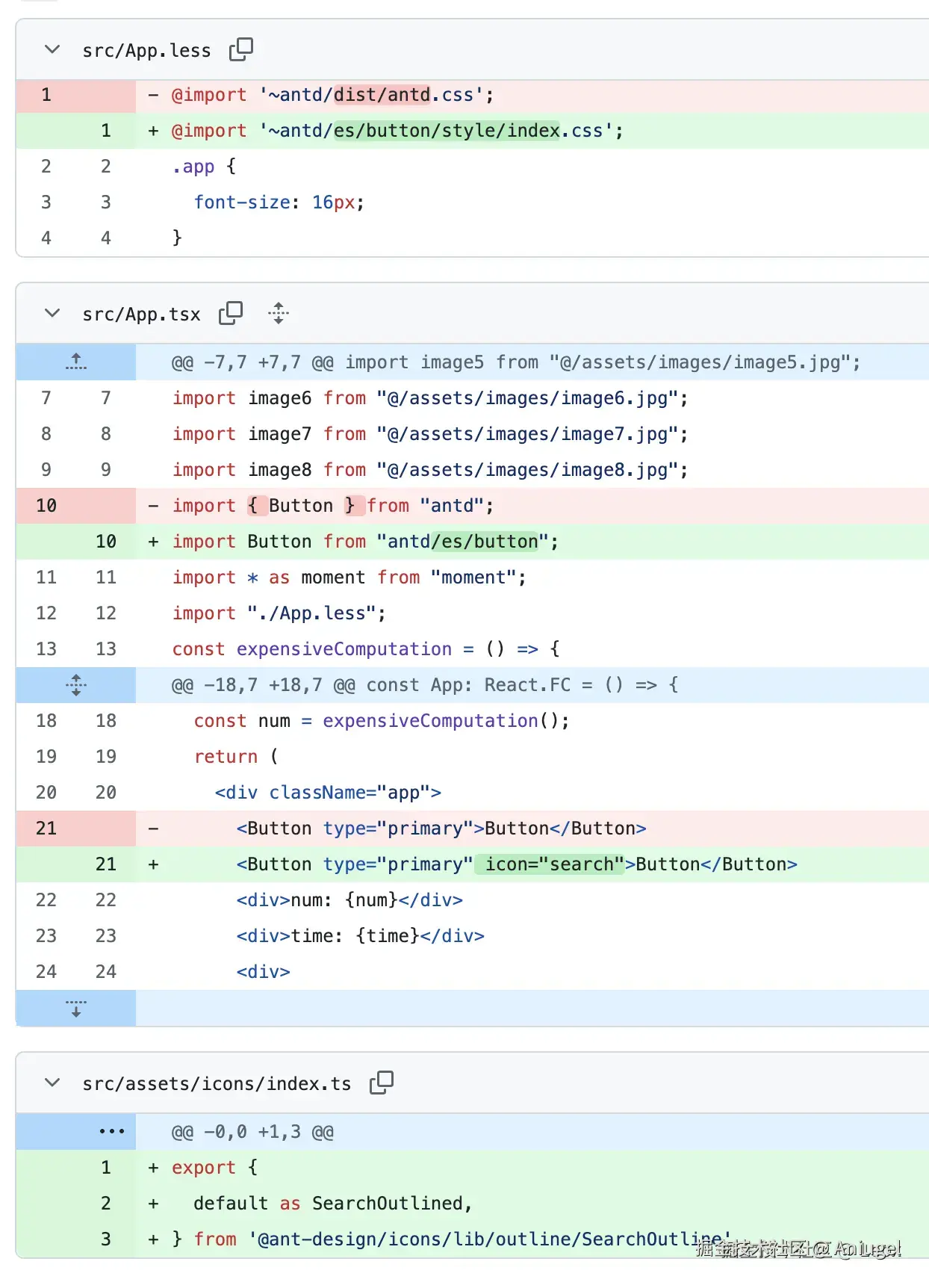Click the src/App.less file name
Viewport: 929px width, 1288px height.
[146, 51]
